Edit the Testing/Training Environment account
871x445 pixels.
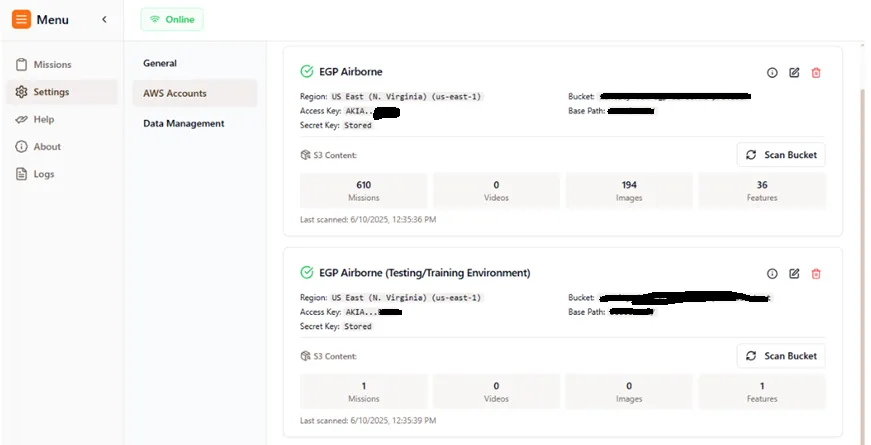pyautogui.click(x=794, y=274)
